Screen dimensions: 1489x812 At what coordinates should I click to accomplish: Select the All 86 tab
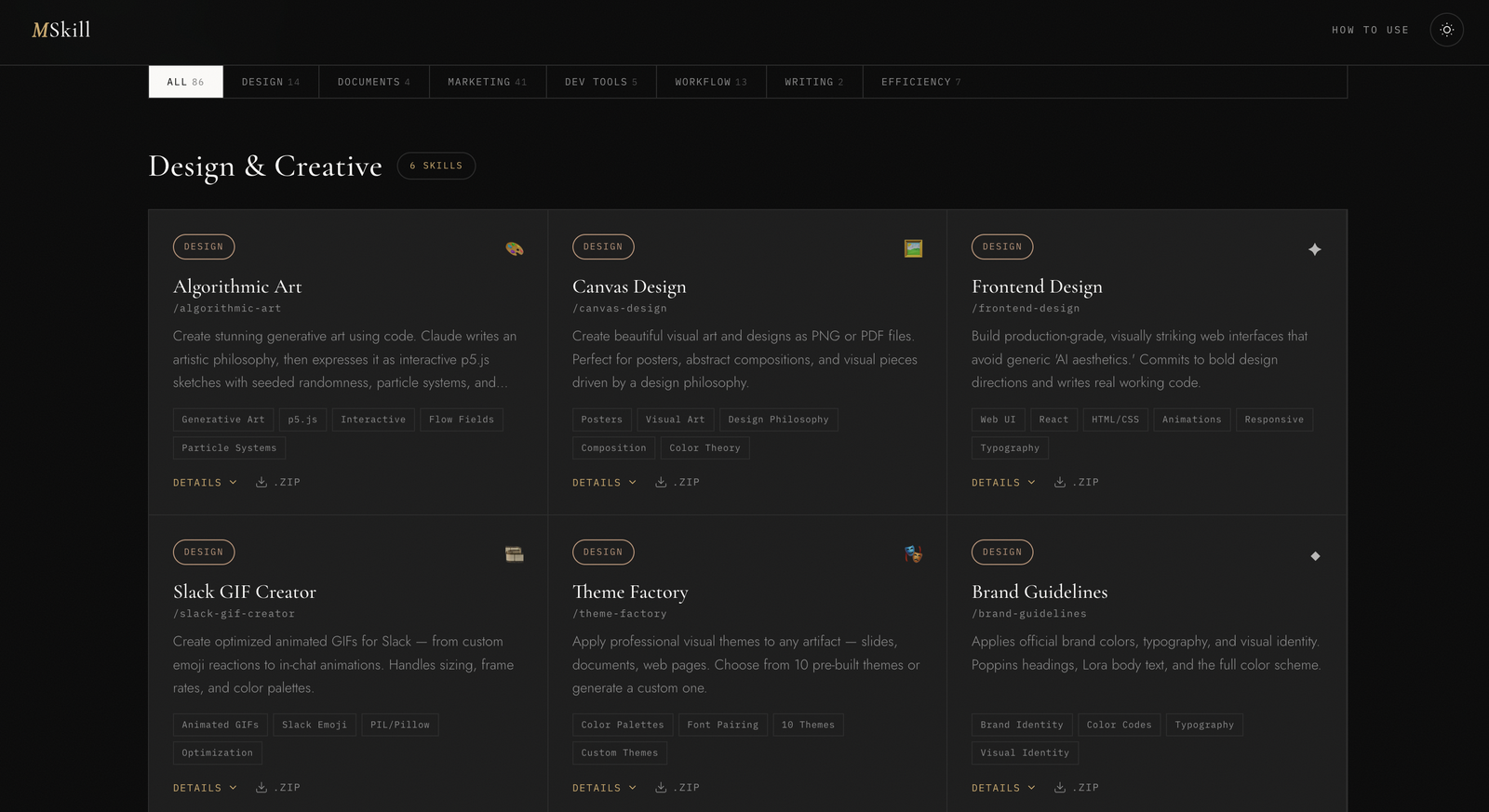tap(186, 82)
